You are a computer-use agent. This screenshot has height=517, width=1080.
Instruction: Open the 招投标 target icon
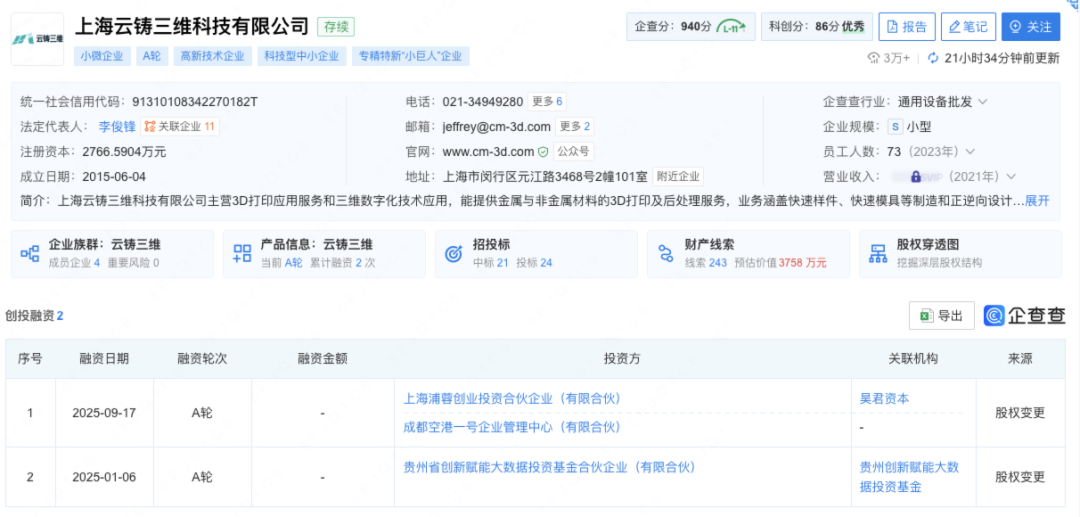(x=453, y=253)
